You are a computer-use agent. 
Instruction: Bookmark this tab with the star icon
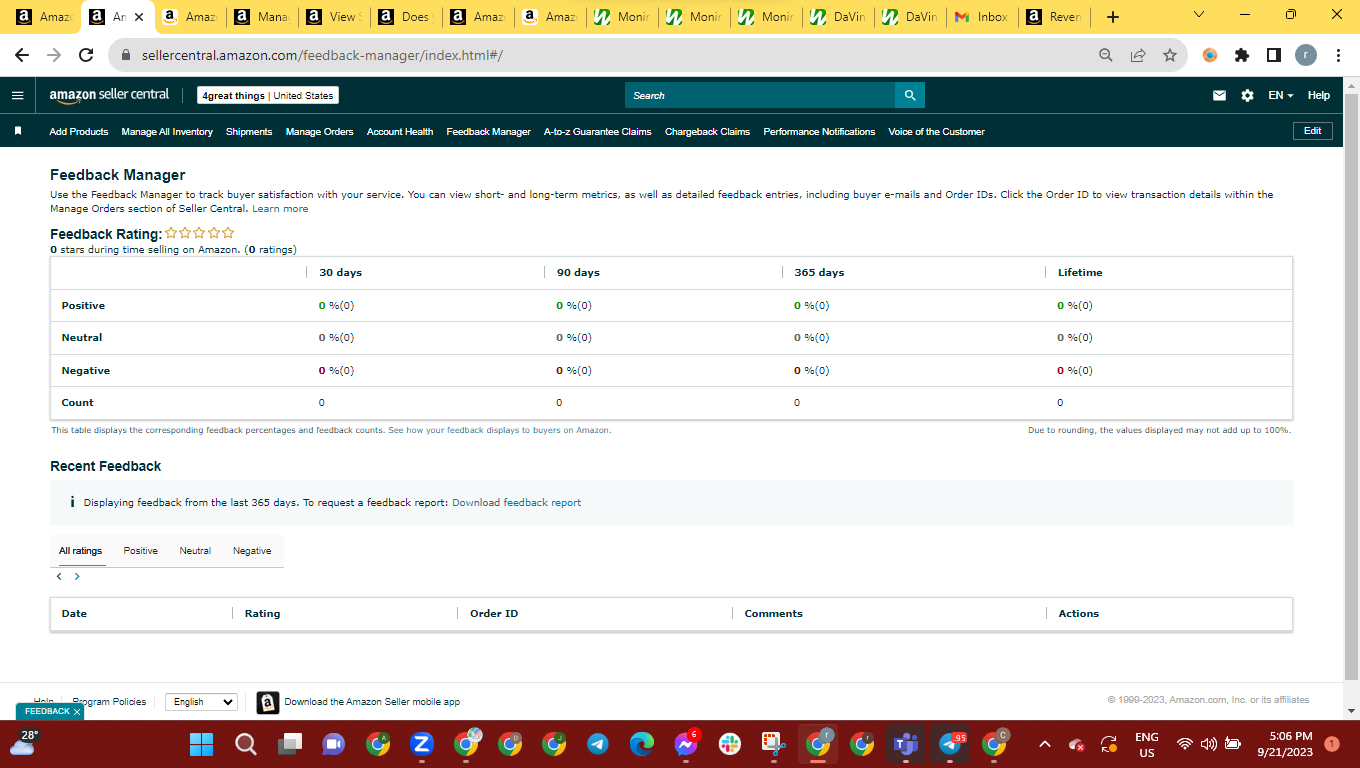pyautogui.click(x=1170, y=55)
